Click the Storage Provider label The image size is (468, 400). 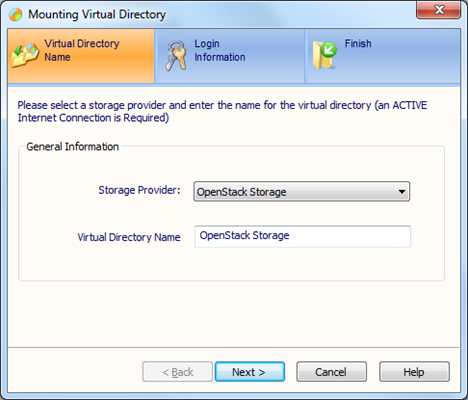[139, 190]
